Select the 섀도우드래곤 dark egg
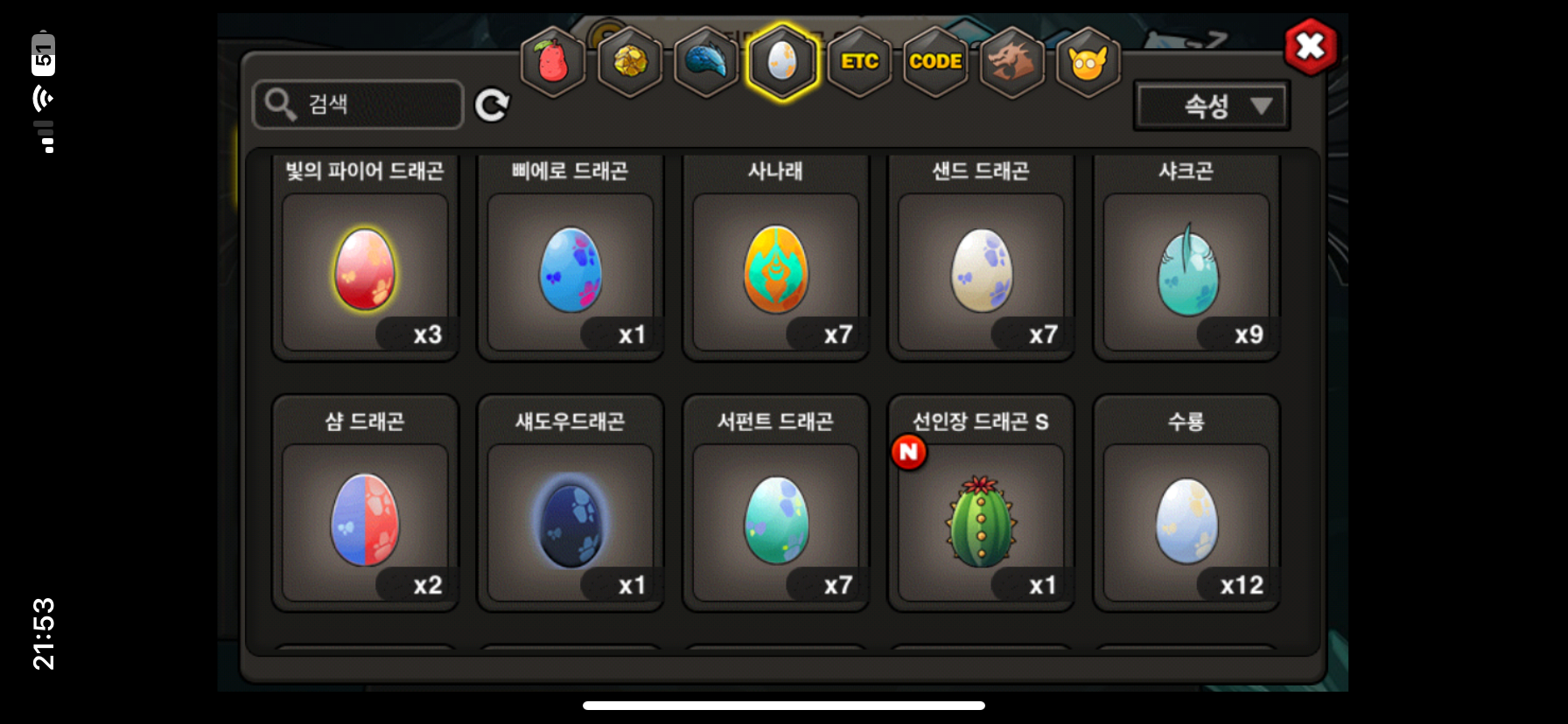 pyautogui.click(x=570, y=521)
